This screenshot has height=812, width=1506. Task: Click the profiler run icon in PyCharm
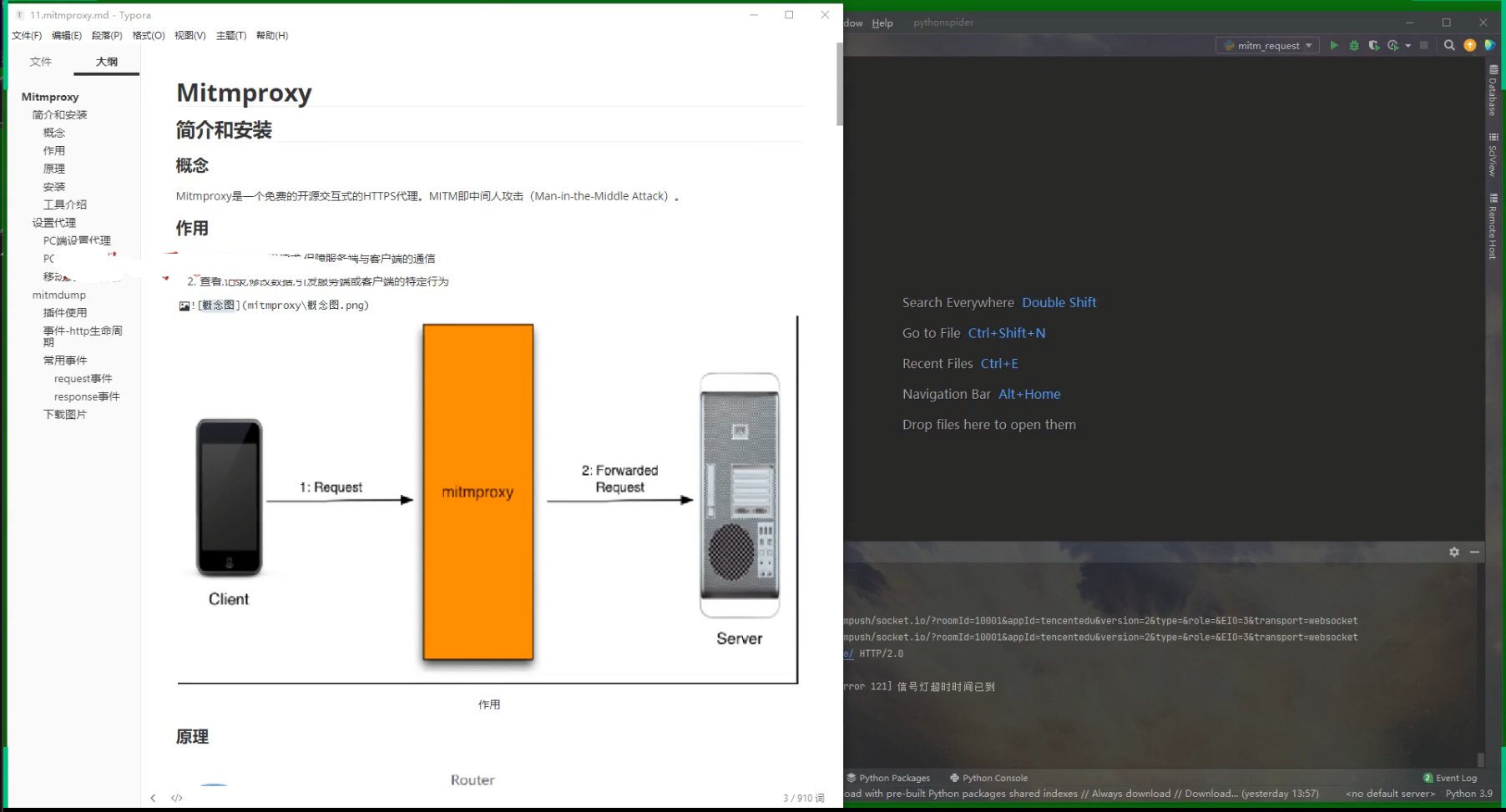pyautogui.click(x=1392, y=45)
